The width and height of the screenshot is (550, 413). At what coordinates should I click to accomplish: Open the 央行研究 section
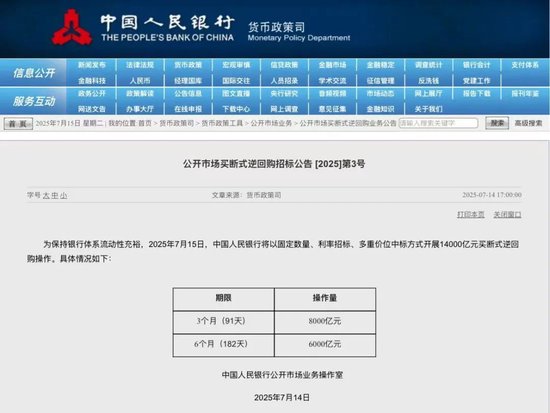(284, 93)
